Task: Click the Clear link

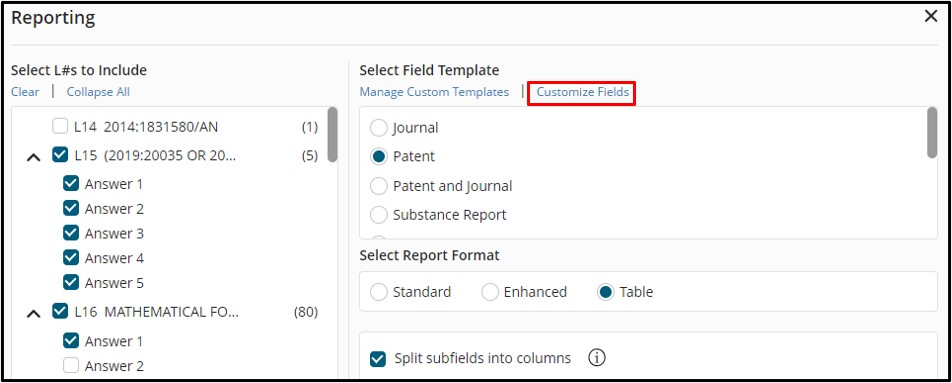Action: coord(25,92)
